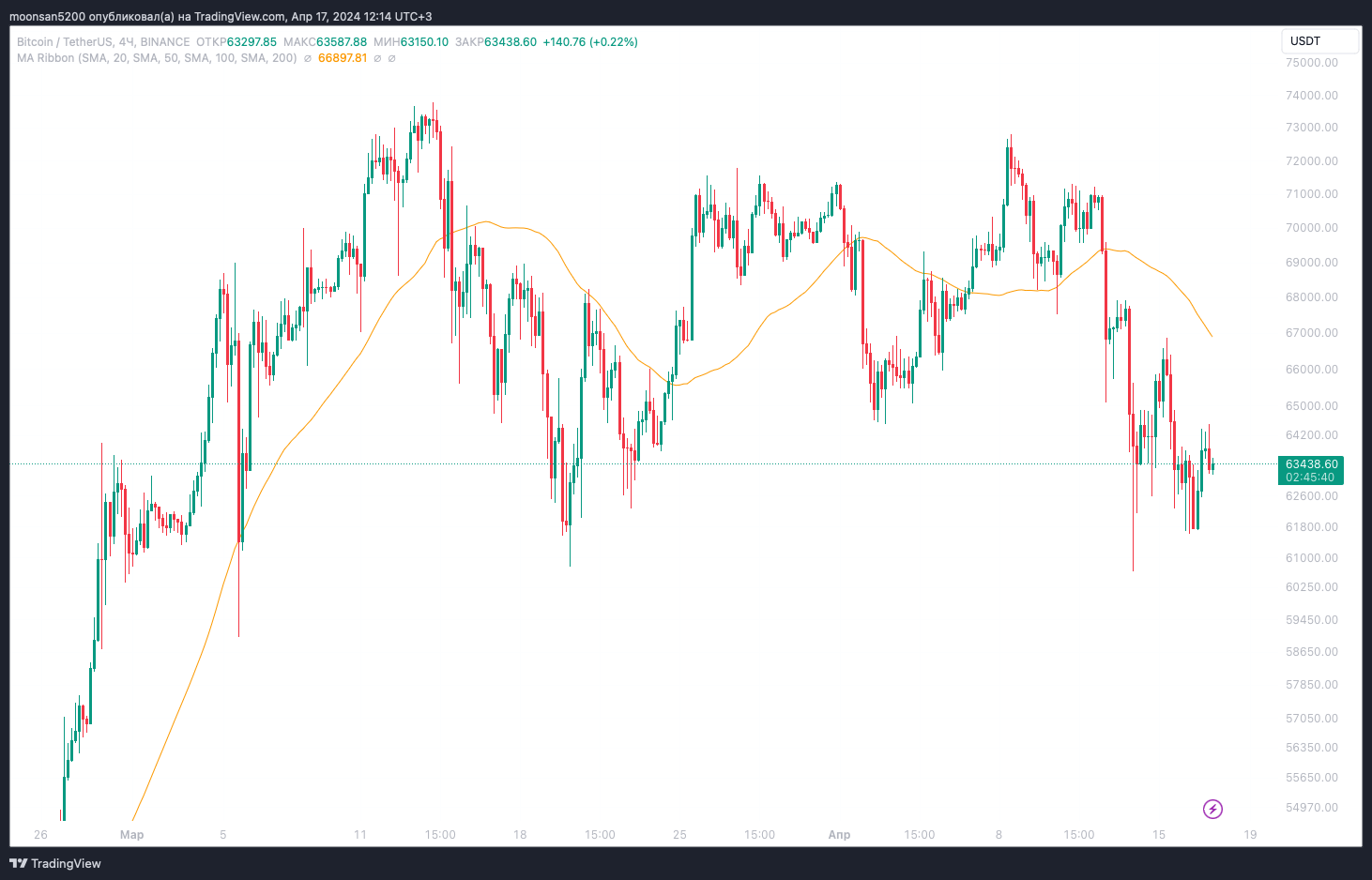Open the USDT currency selector box
The height and width of the screenshot is (880, 1372).
[1320, 41]
